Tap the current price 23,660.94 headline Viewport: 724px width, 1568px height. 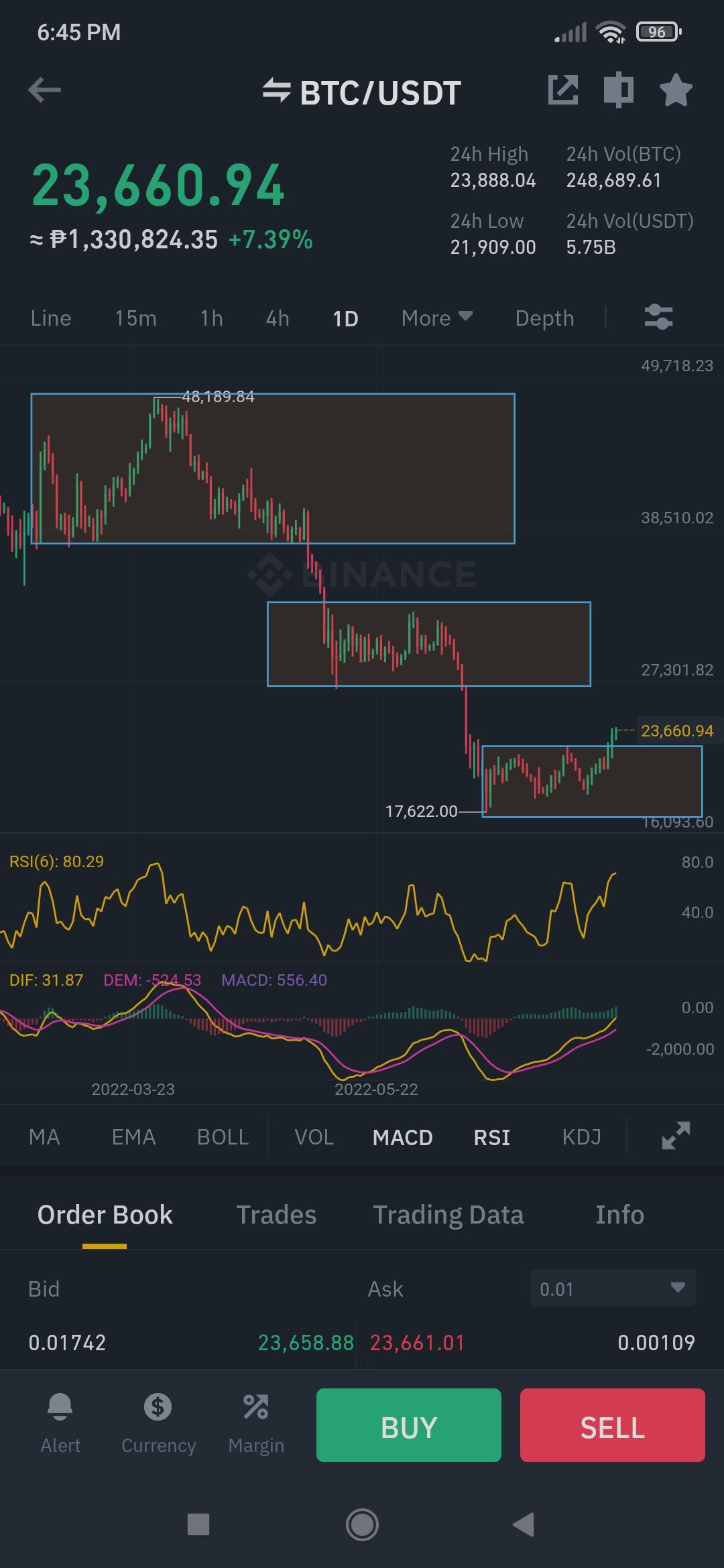159,186
